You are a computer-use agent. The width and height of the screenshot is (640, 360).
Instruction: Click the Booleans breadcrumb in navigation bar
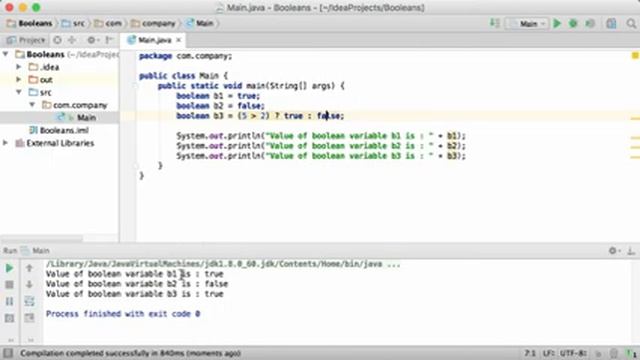pyautogui.click(x=30, y=23)
